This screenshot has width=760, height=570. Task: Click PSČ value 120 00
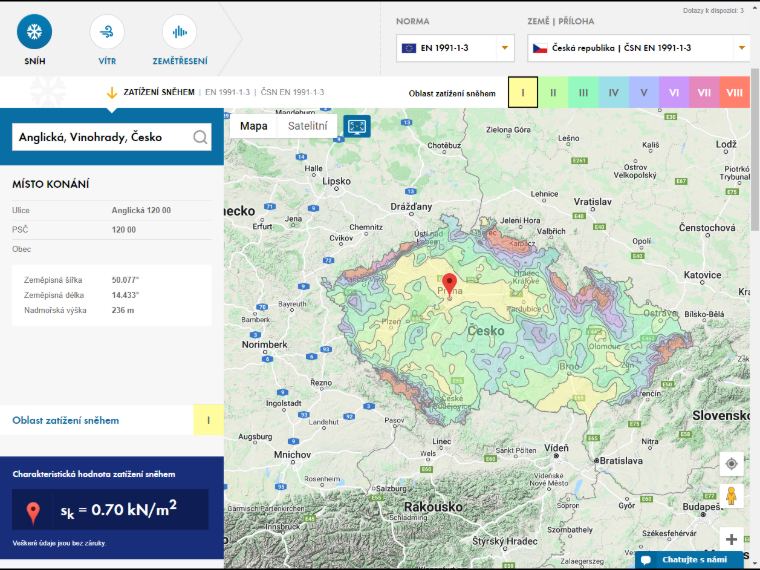tap(124, 230)
